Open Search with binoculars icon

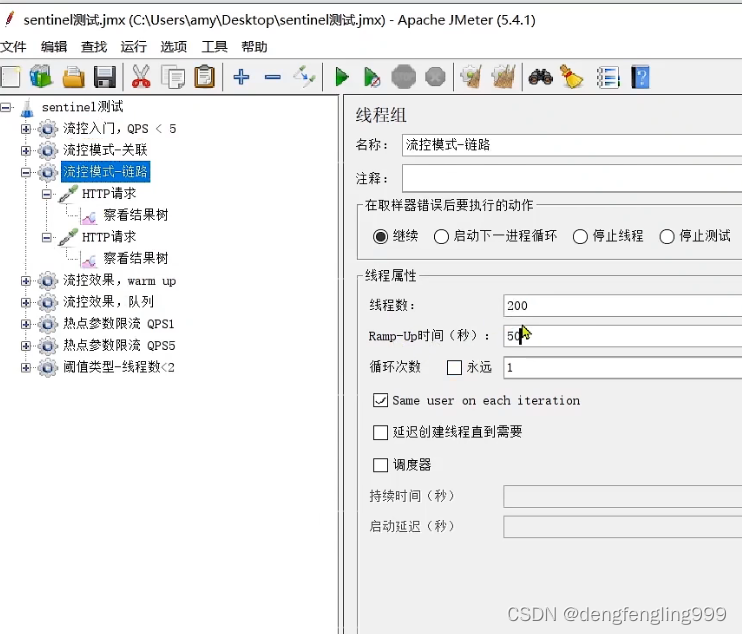[540, 77]
